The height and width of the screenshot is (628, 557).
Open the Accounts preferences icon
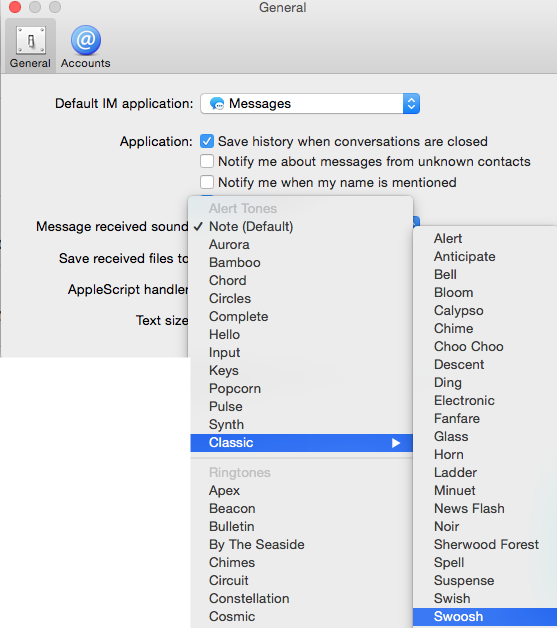85,46
